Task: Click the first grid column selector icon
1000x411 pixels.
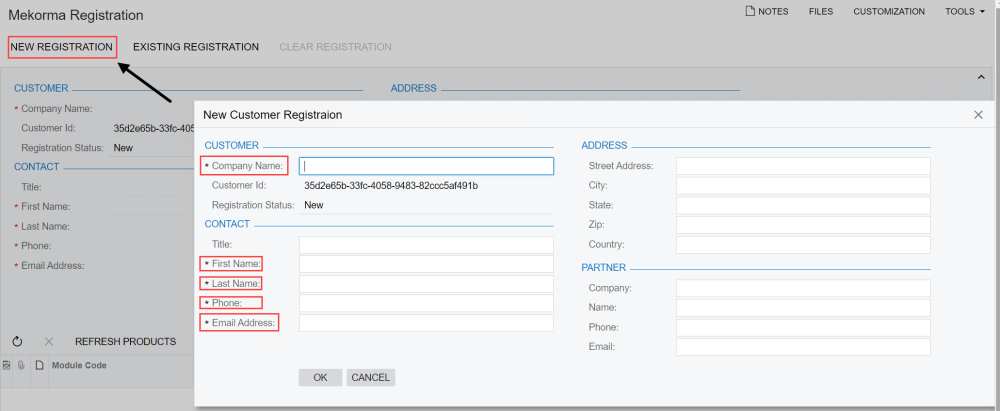Action: pyautogui.click(x=7, y=366)
